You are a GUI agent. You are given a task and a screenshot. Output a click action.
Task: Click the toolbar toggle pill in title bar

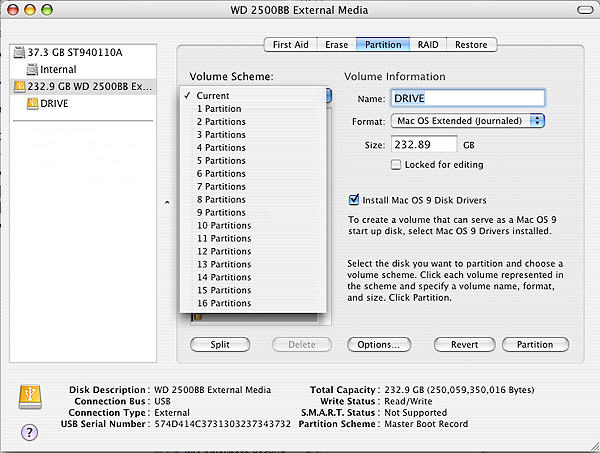(x=585, y=10)
